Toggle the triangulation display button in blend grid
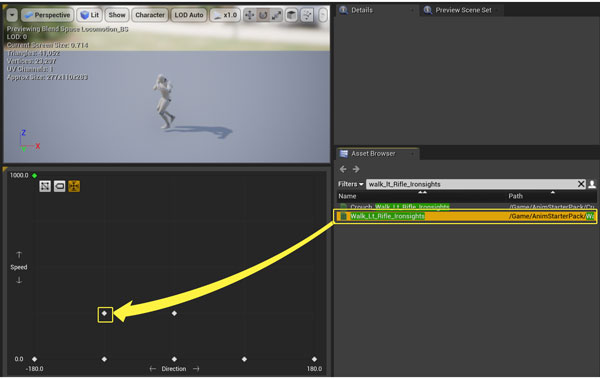Image resolution: width=600 pixels, height=379 pixels. 45,186
